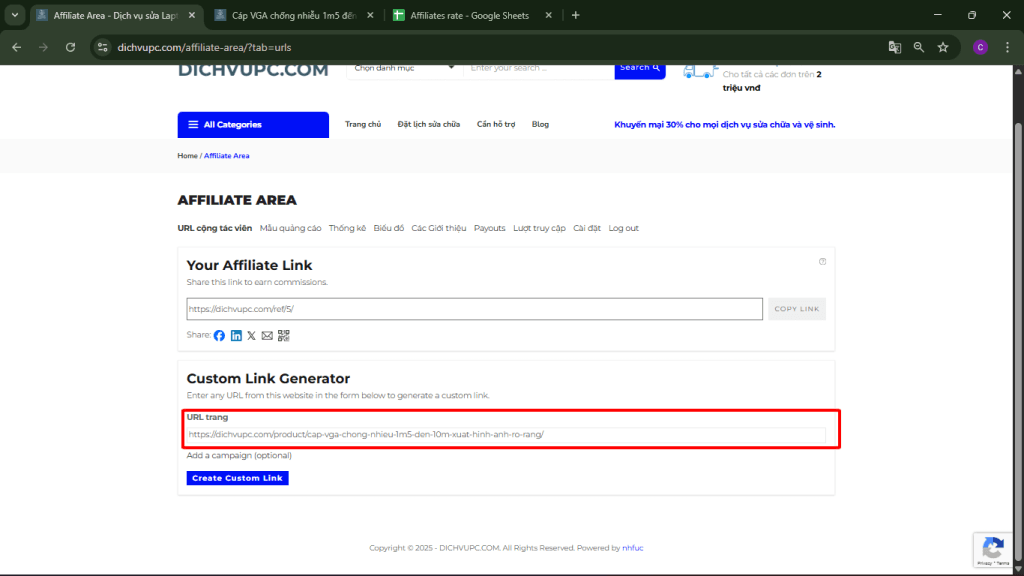Share affiliate link on LinkedIn

tap(236, 336)
